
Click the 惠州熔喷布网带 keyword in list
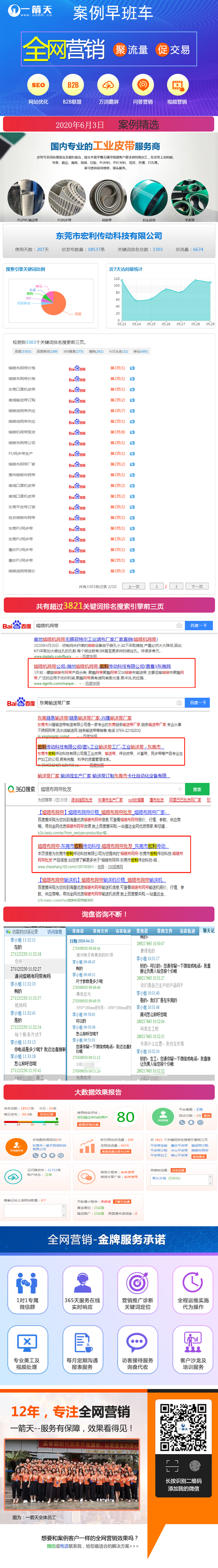pos(22,475)
